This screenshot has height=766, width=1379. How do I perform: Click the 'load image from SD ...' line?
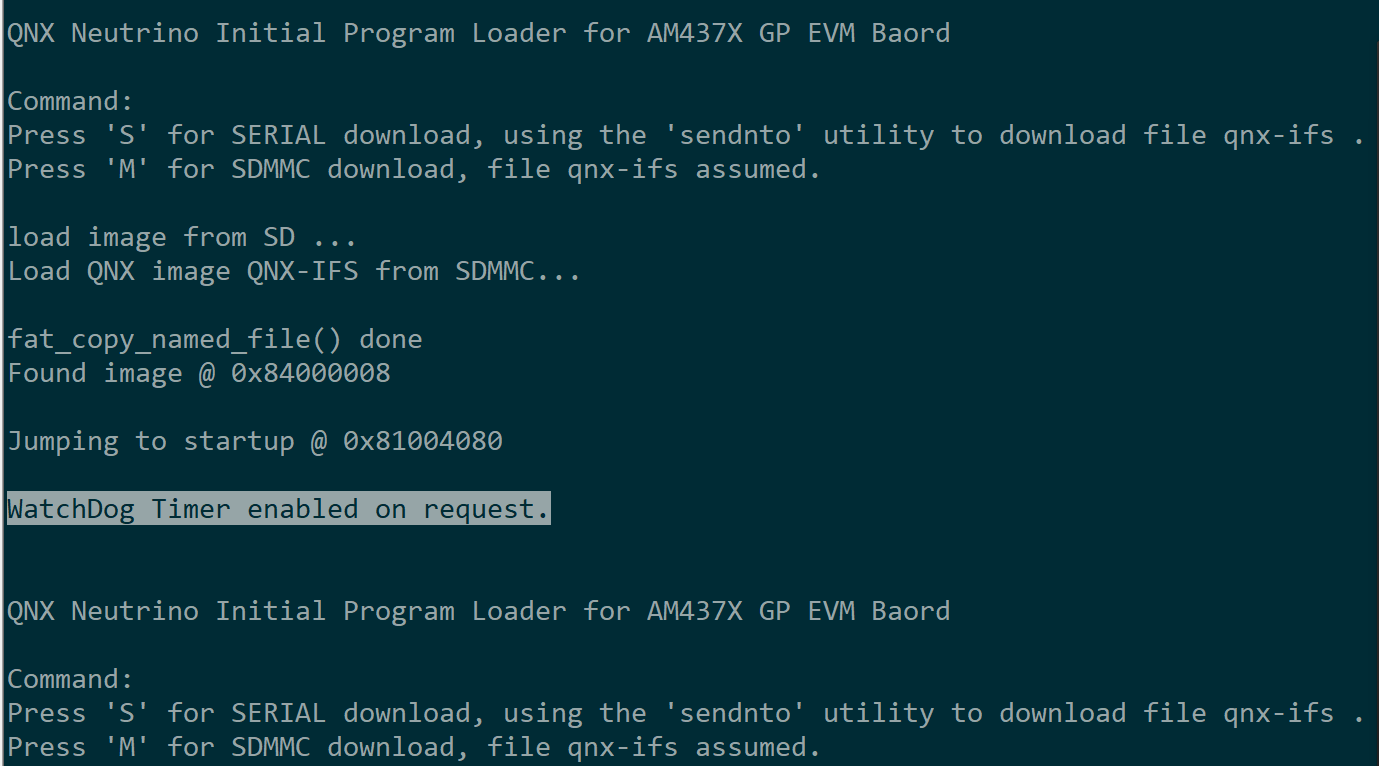[181, 238]
